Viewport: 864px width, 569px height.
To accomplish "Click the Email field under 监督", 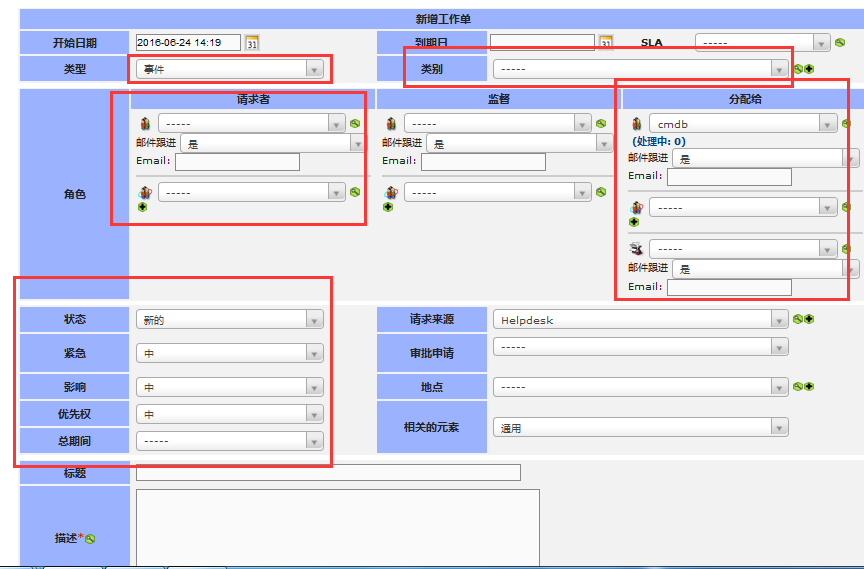I will [483, 162].
